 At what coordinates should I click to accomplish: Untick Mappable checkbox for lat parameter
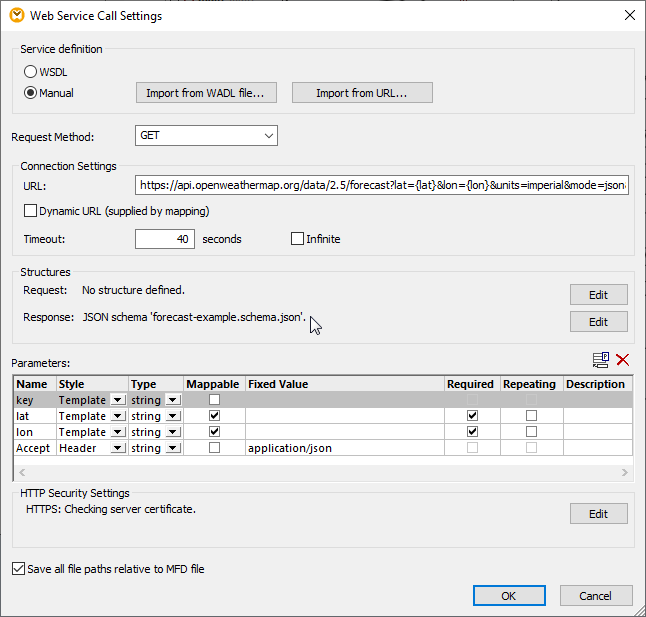click(x=214, y=416)
